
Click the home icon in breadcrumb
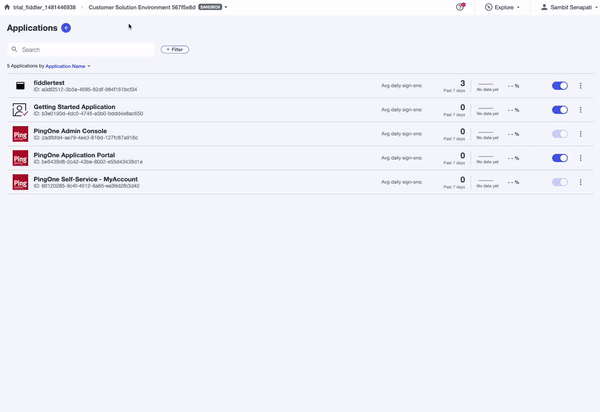(7, 7)
